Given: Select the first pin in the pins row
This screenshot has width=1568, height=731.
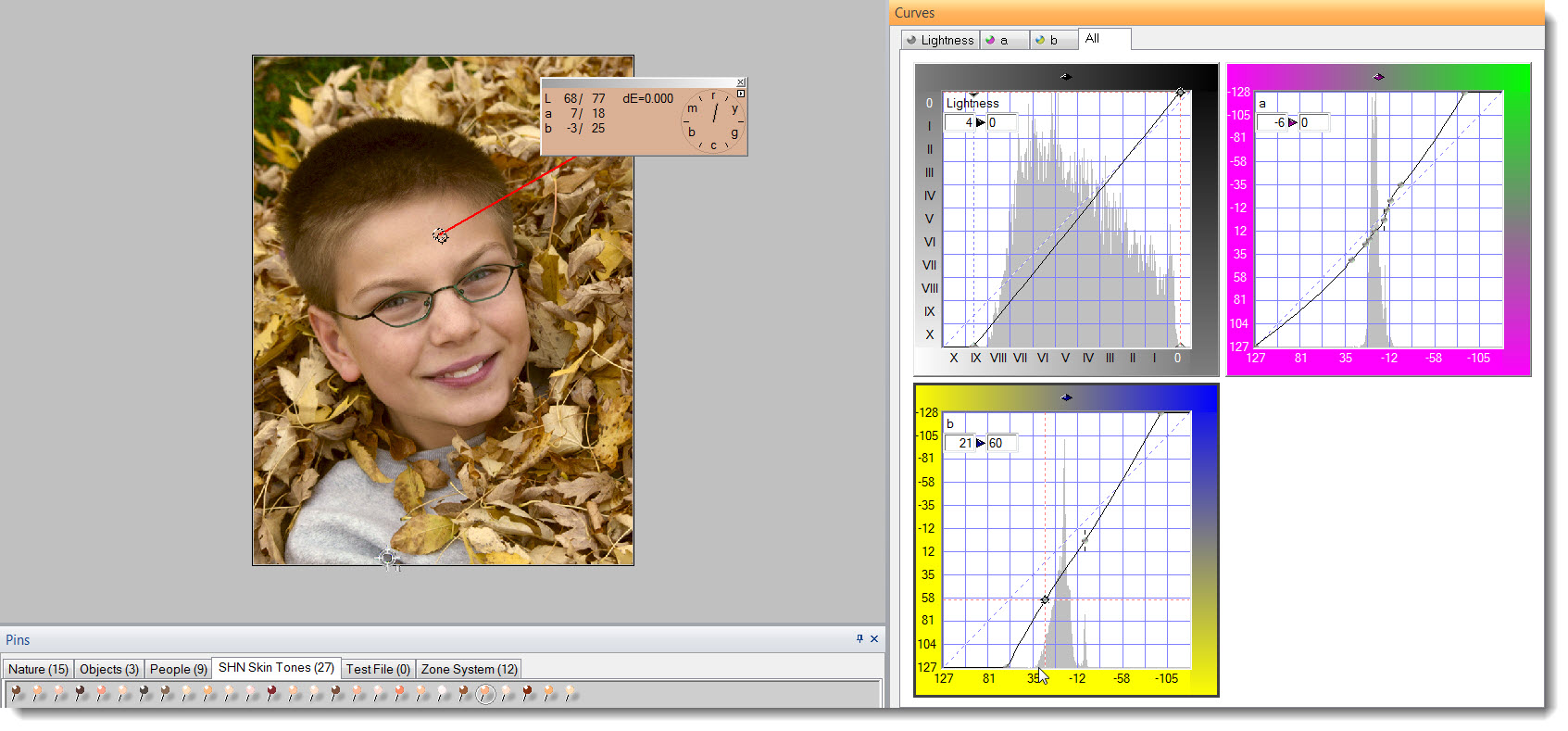Looking at the screenshot, I should (x=16, y=694).
